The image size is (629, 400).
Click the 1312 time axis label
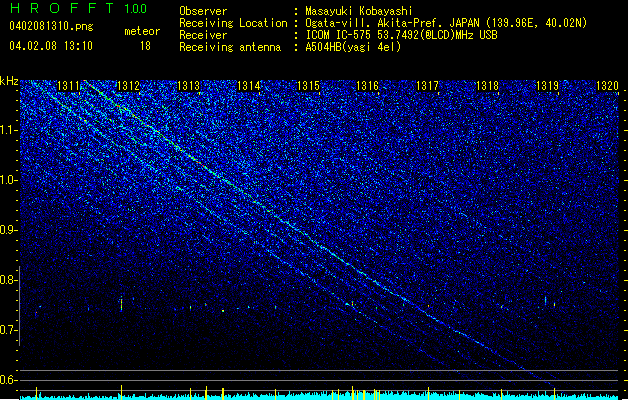coord(128,86)
